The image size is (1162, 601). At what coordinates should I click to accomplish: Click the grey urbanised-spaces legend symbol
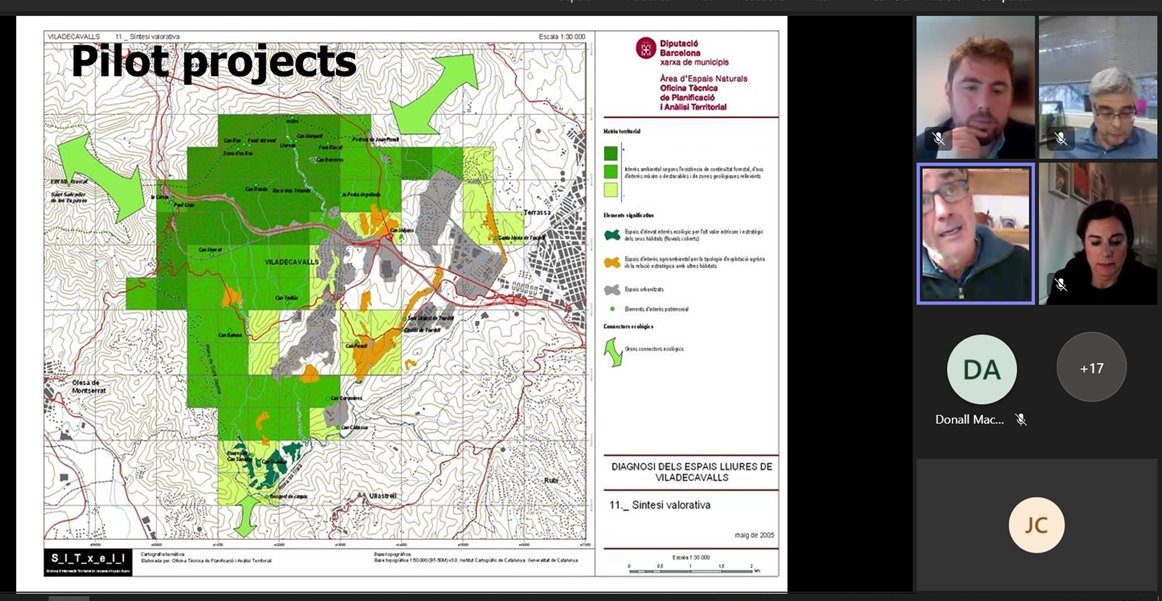tap(612, 290)
